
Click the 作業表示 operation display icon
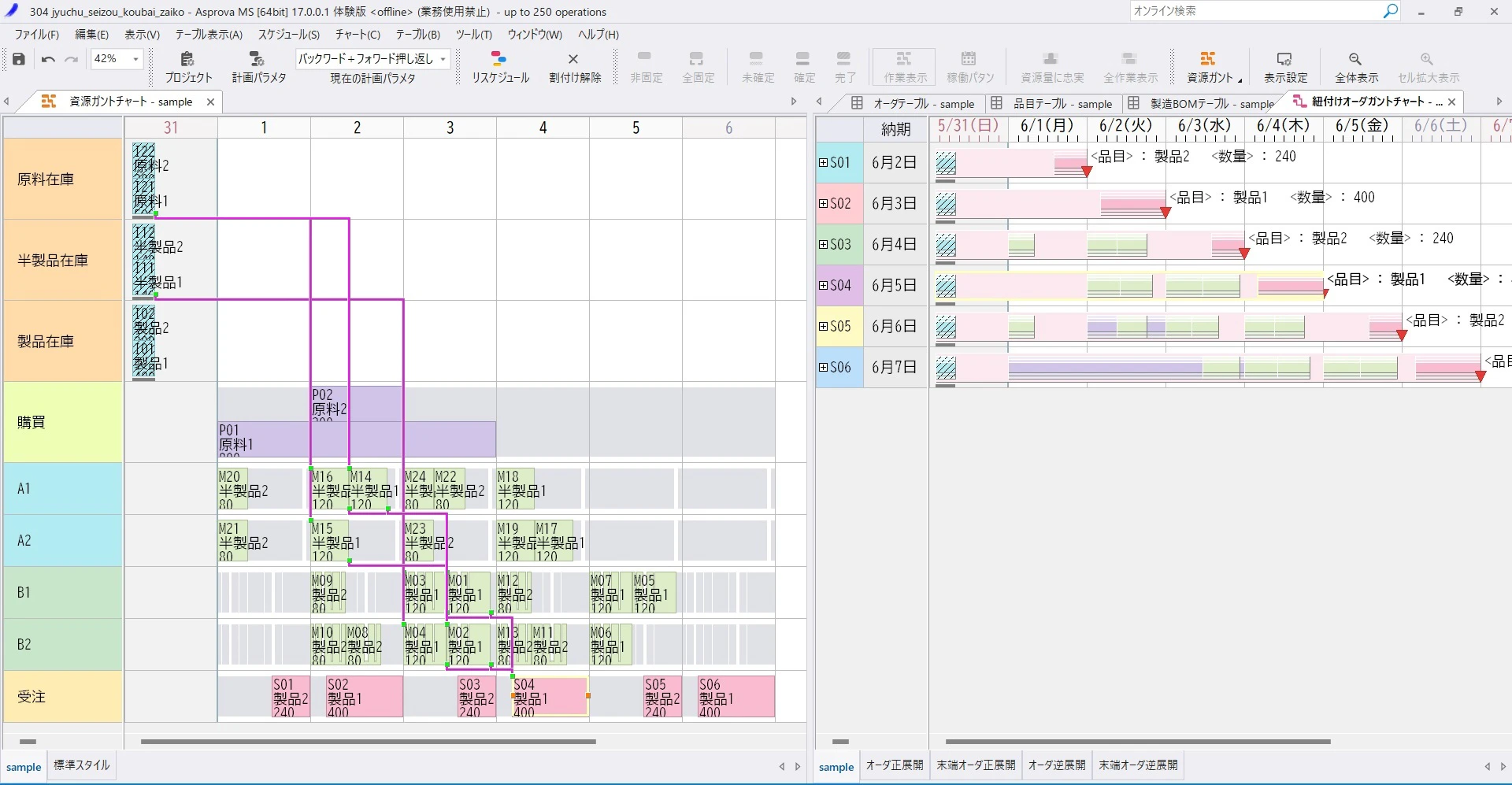(x=902, y=65)
